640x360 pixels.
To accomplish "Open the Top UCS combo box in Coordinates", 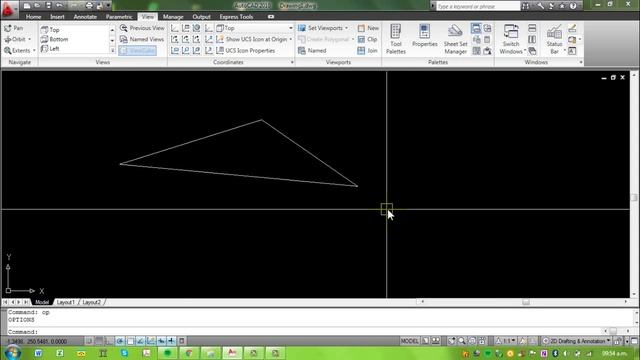I will tap(255, 28).
